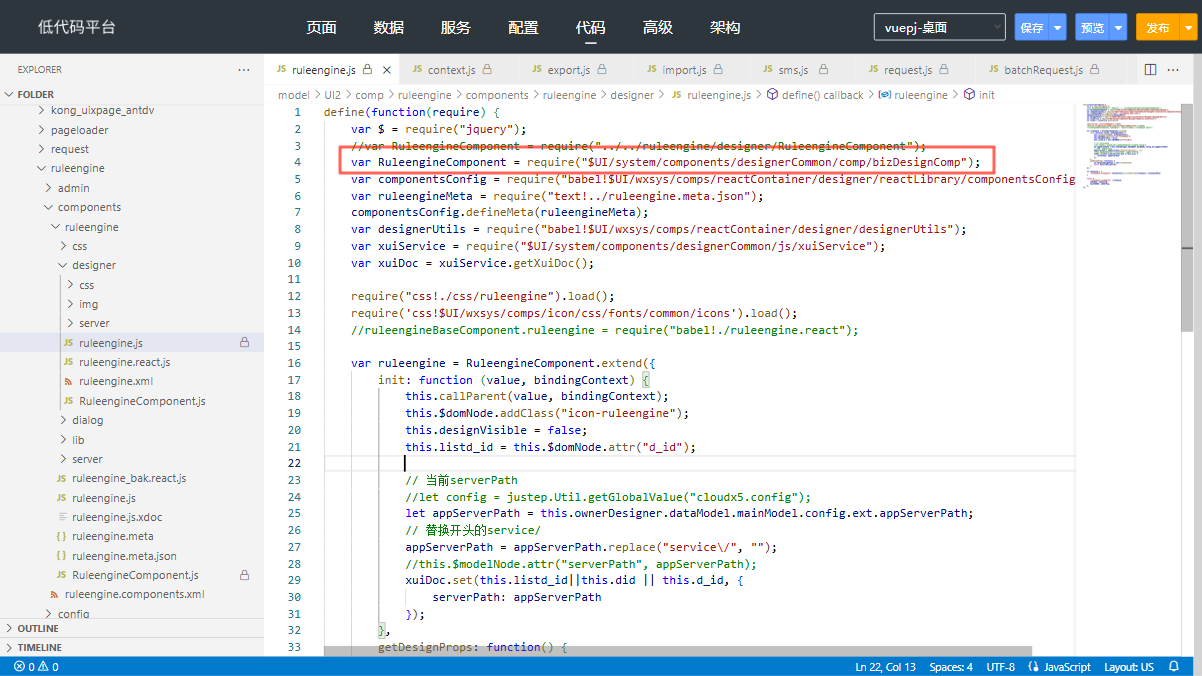Viewport: 1202px width, 676px height.
Task: Select the 代码 menu
Action: click(x=590, y=28)
